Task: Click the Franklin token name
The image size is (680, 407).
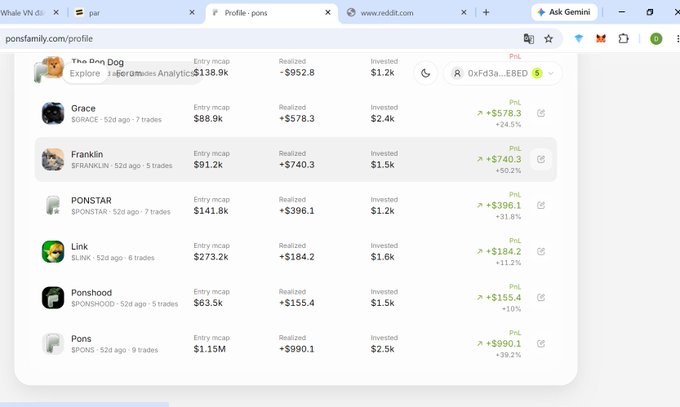Action: coord(87,154)
